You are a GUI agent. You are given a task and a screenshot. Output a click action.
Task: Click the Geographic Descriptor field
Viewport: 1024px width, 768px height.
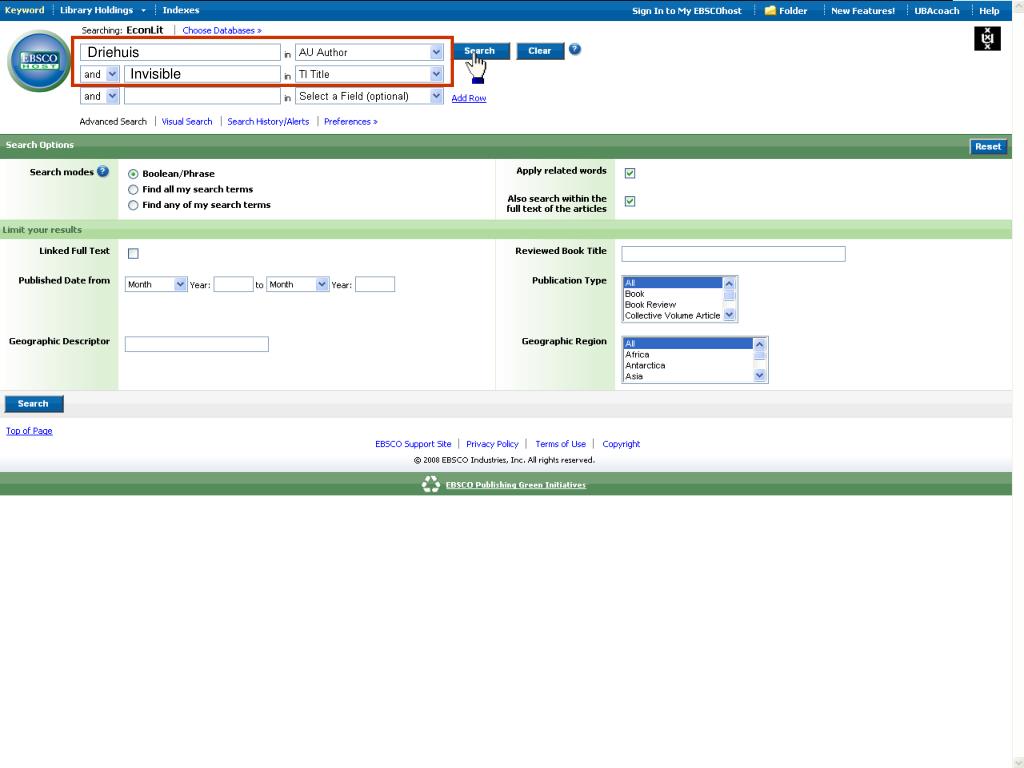click(197, 344)
